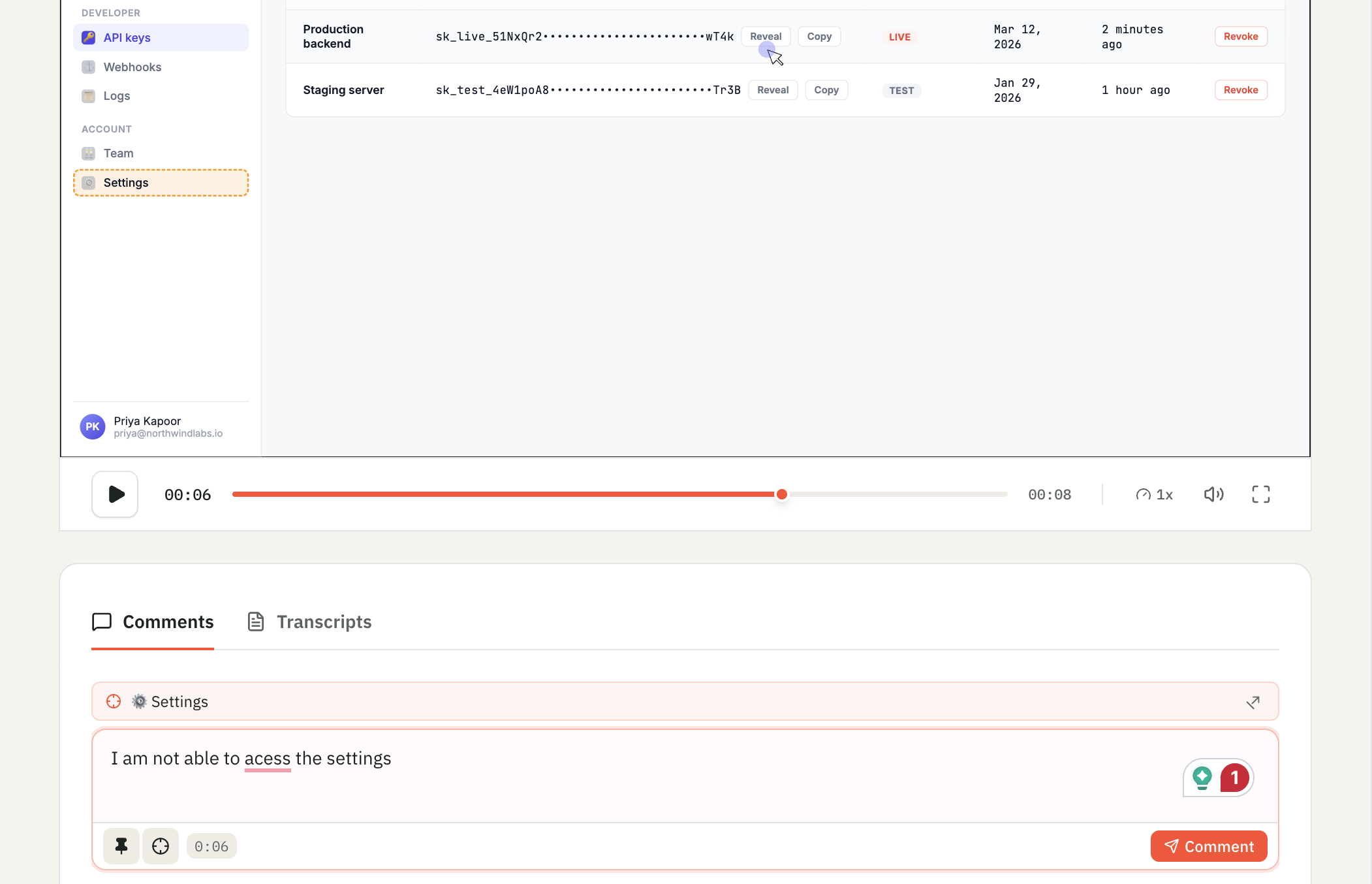Submit with the Comment button
Screen dimensions: 1372x884
[x=1209, y=847]
